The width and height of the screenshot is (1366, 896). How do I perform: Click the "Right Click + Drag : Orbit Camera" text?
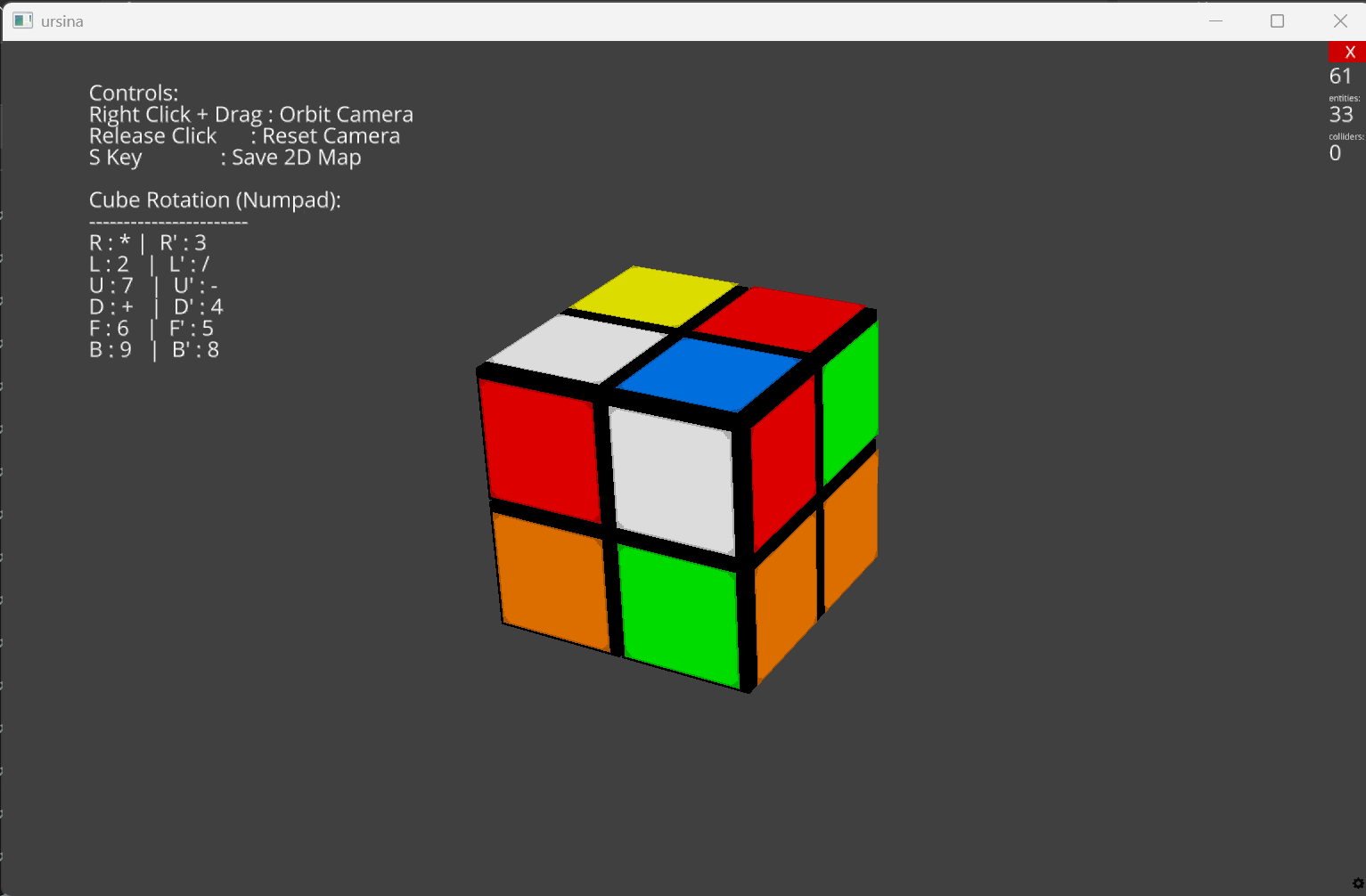click(x=250, y=115)
